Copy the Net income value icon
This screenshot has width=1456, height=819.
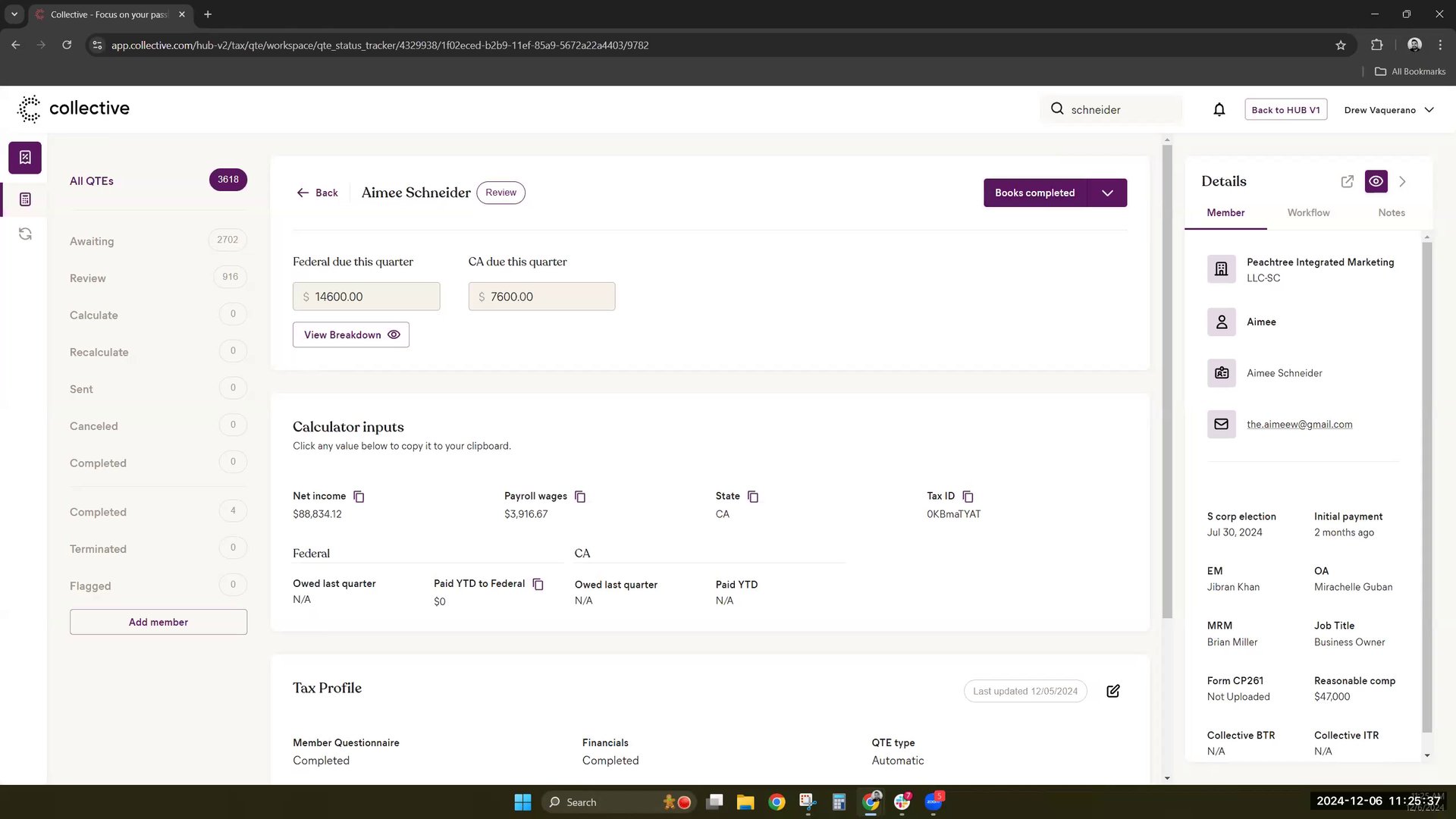pos(359,497)
